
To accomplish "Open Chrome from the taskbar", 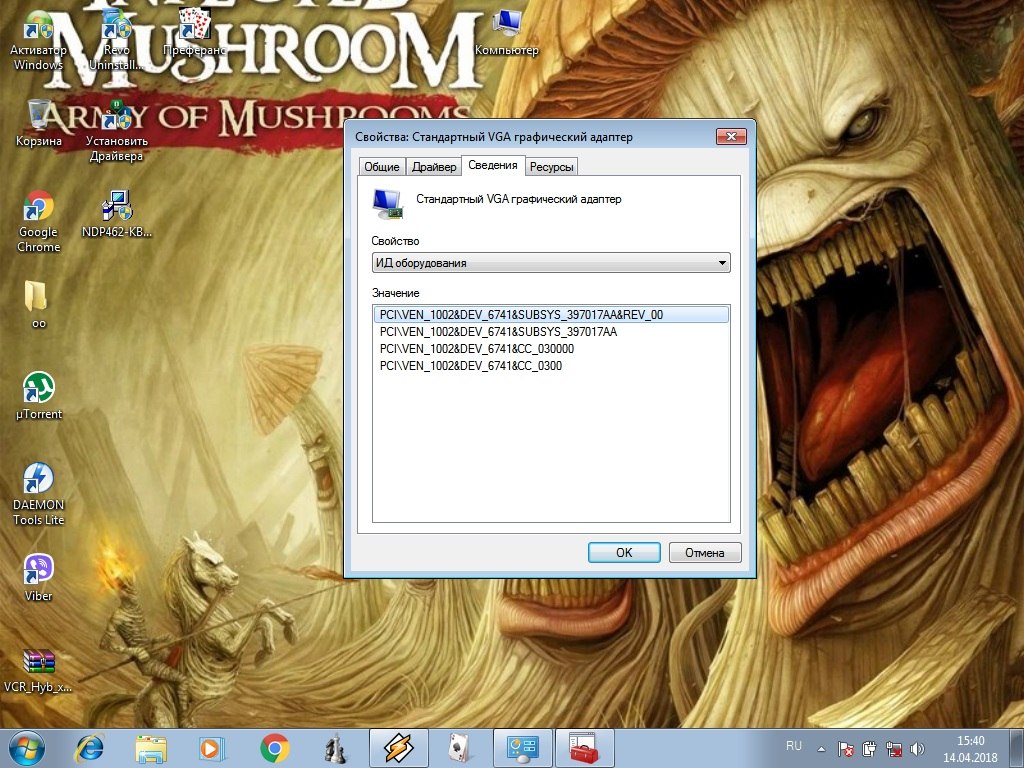I will [x=275, y=748].
